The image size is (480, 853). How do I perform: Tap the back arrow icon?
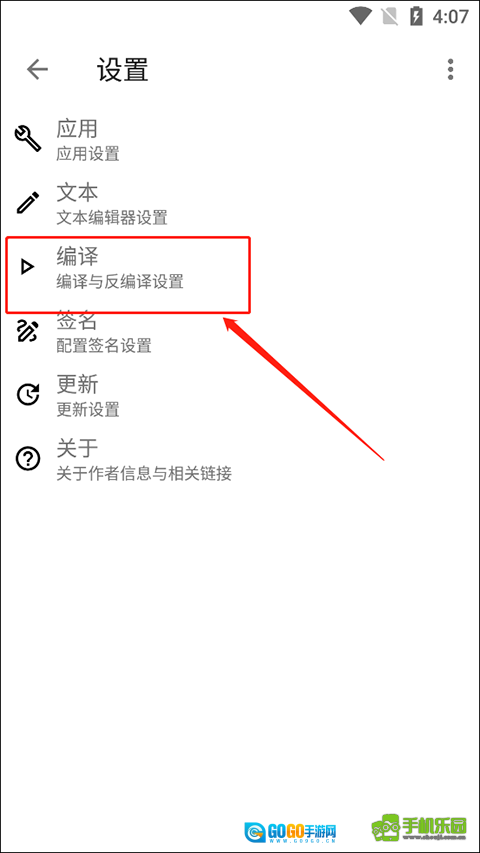pyautogui.click(x=38, y=70)
